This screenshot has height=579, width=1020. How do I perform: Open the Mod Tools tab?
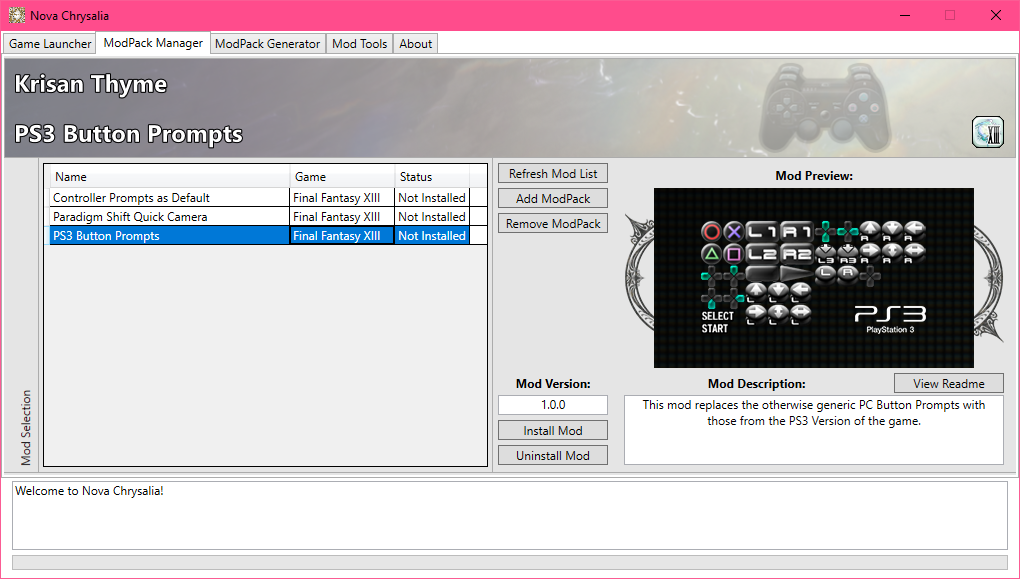(x=360, y=44)
